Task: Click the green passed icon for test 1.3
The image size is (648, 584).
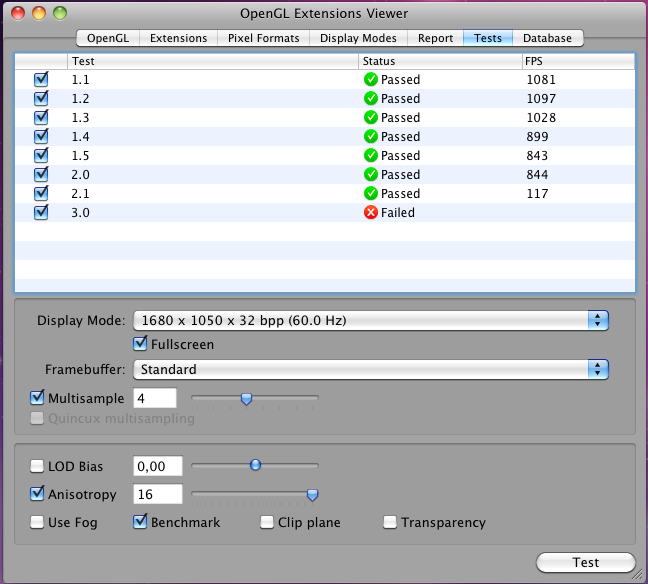Action: click(x=371, y=117)
